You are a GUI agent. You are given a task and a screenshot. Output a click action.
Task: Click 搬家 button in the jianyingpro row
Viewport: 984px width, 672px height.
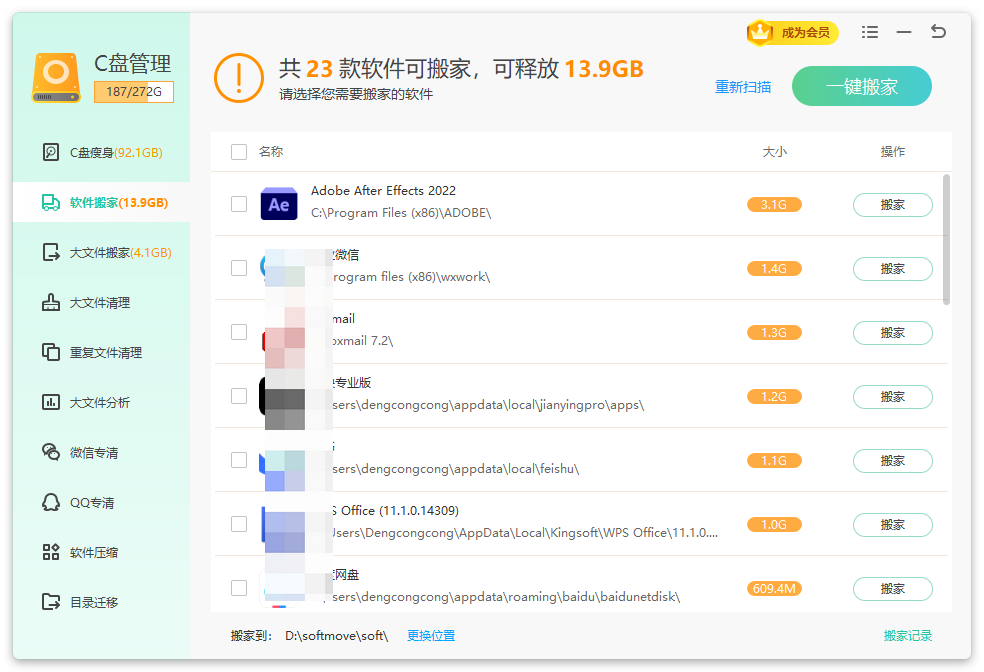click(892, 397)
